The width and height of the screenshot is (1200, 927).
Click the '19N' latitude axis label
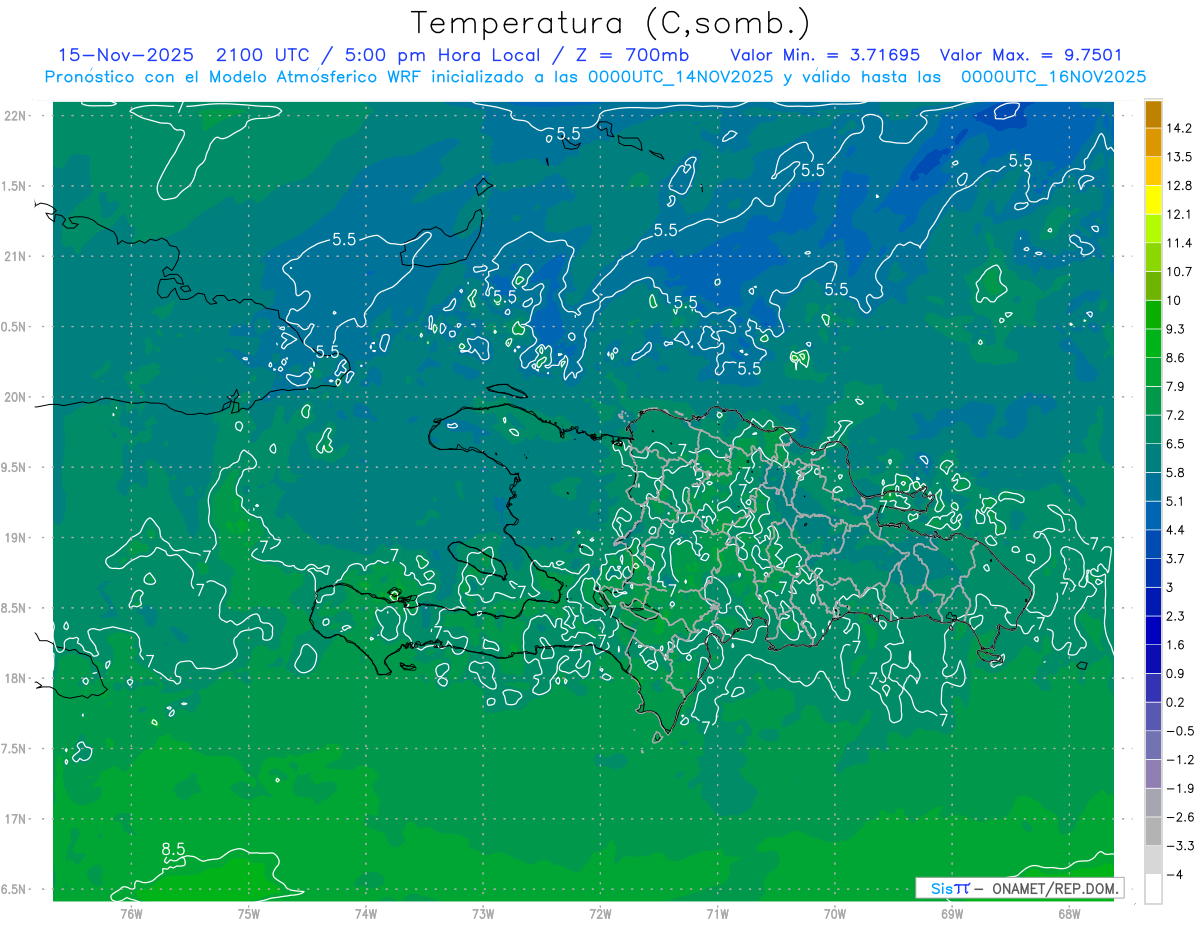tap(16, 538)
